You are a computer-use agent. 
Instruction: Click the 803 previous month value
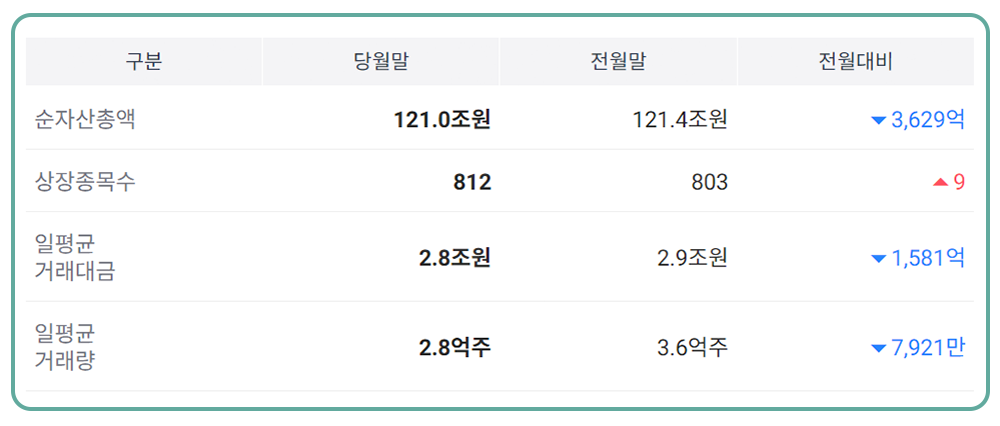[709, 182]
